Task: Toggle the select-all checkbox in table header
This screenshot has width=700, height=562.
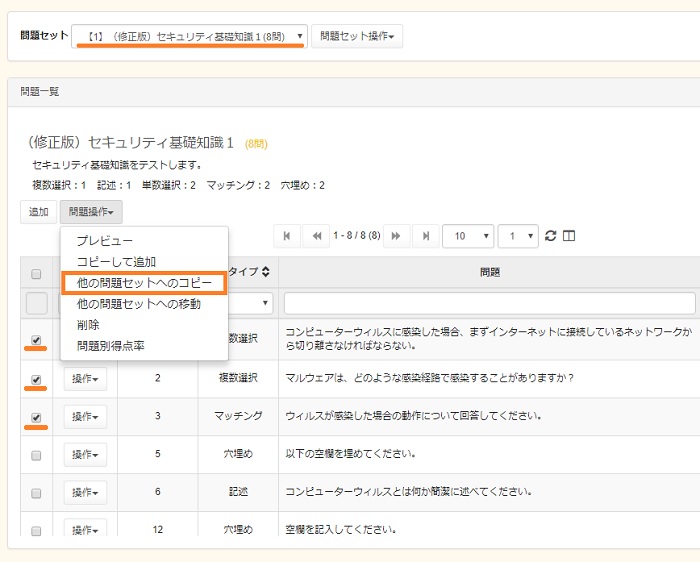Action: point(36,274)
